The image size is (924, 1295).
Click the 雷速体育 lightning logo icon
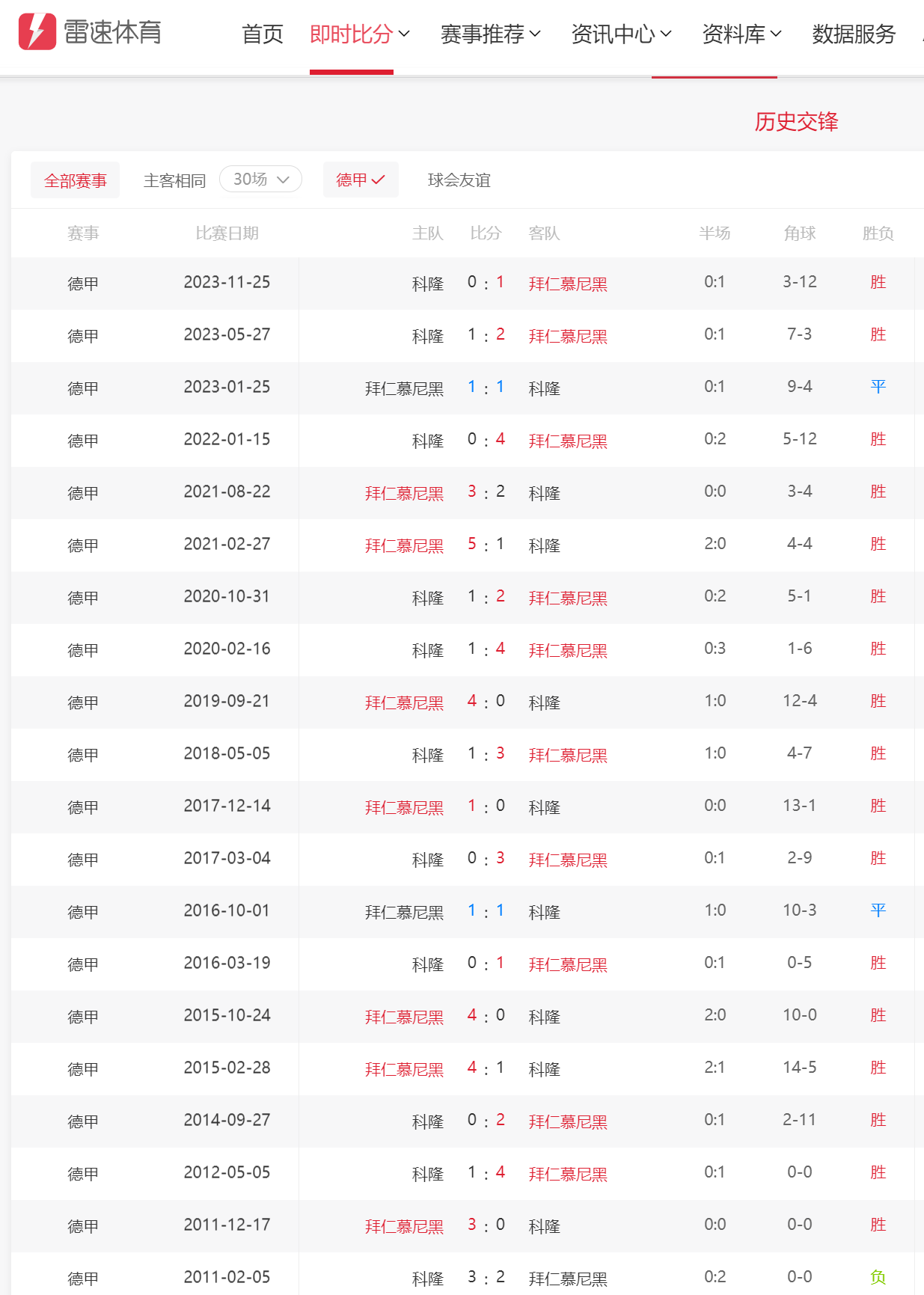(37, 31)
